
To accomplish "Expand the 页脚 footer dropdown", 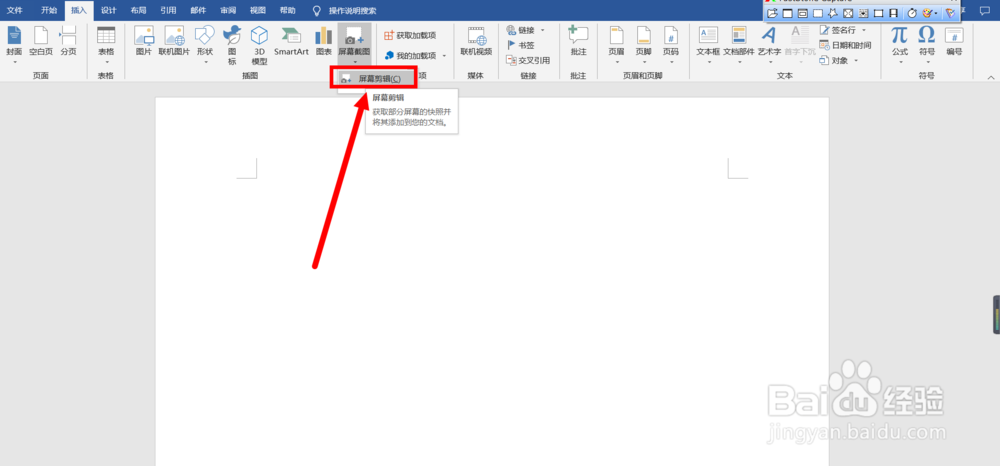I will [x=643, y=62].
